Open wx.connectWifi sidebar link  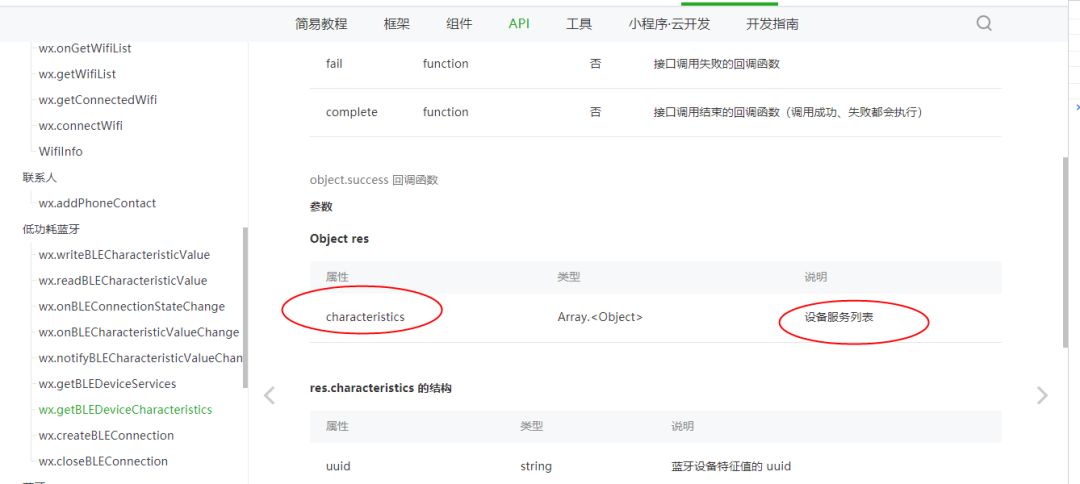pyautogui.click(x=81, y=125)
